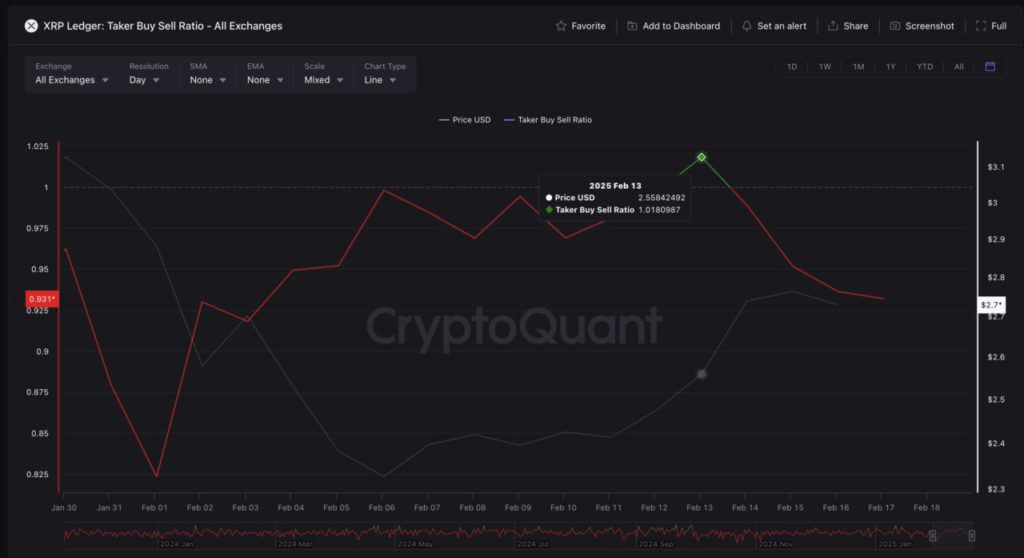Image resolution: width=1024 pixels, height=558 pixels.
Task: Click the chart title XRP Ledger Taker Buy Sell Ratio
Action: tap(163, 26)
